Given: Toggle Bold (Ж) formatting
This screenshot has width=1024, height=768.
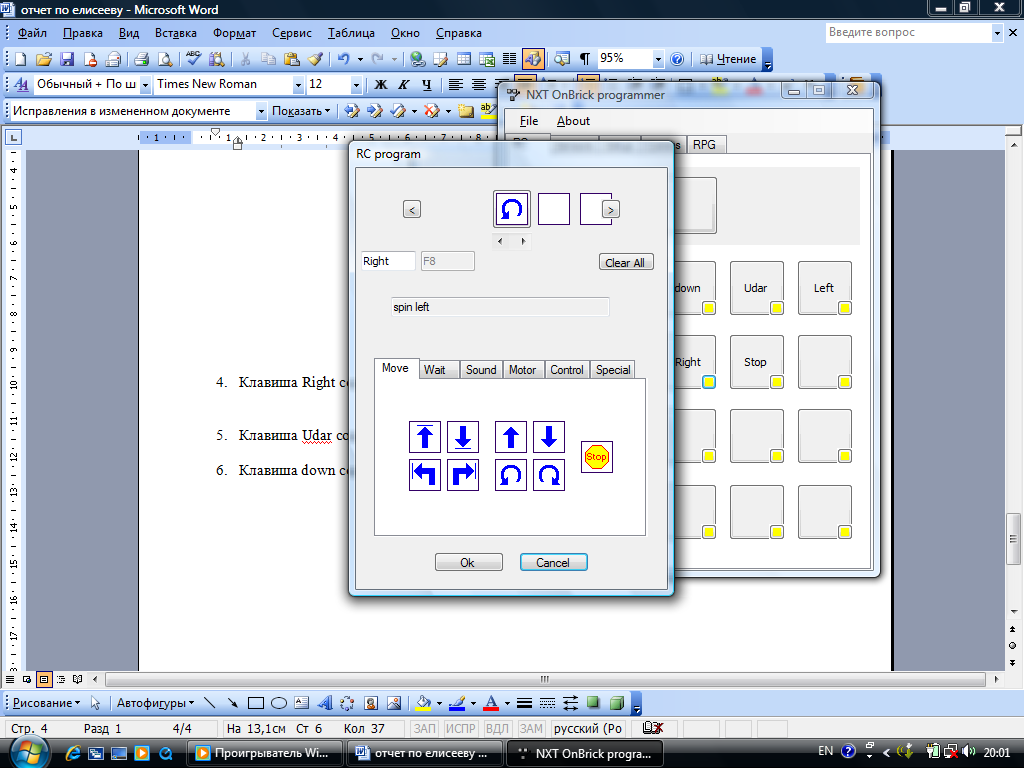Looking at the screenshot, I should tap(381, 85).
